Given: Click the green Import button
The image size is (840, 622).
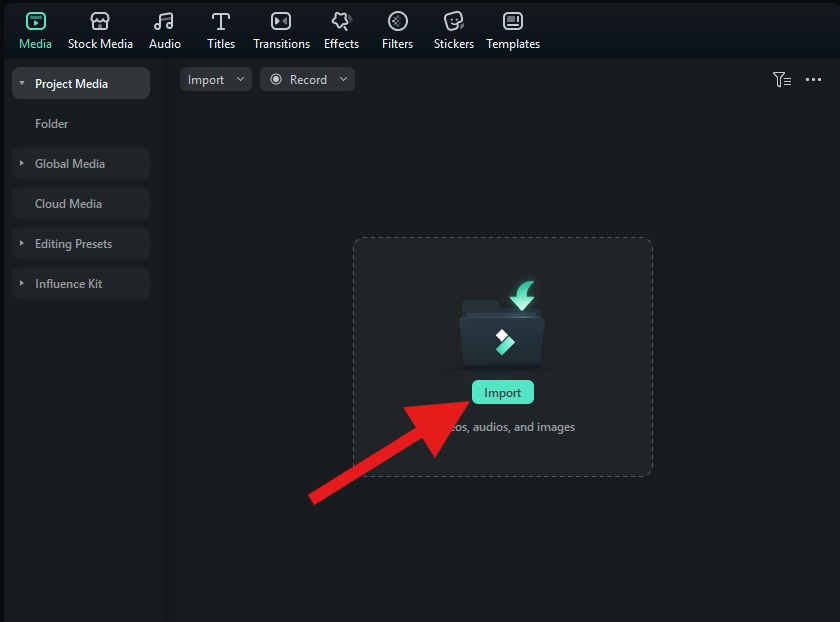Looking at the screenshot, I should point(502,393).
